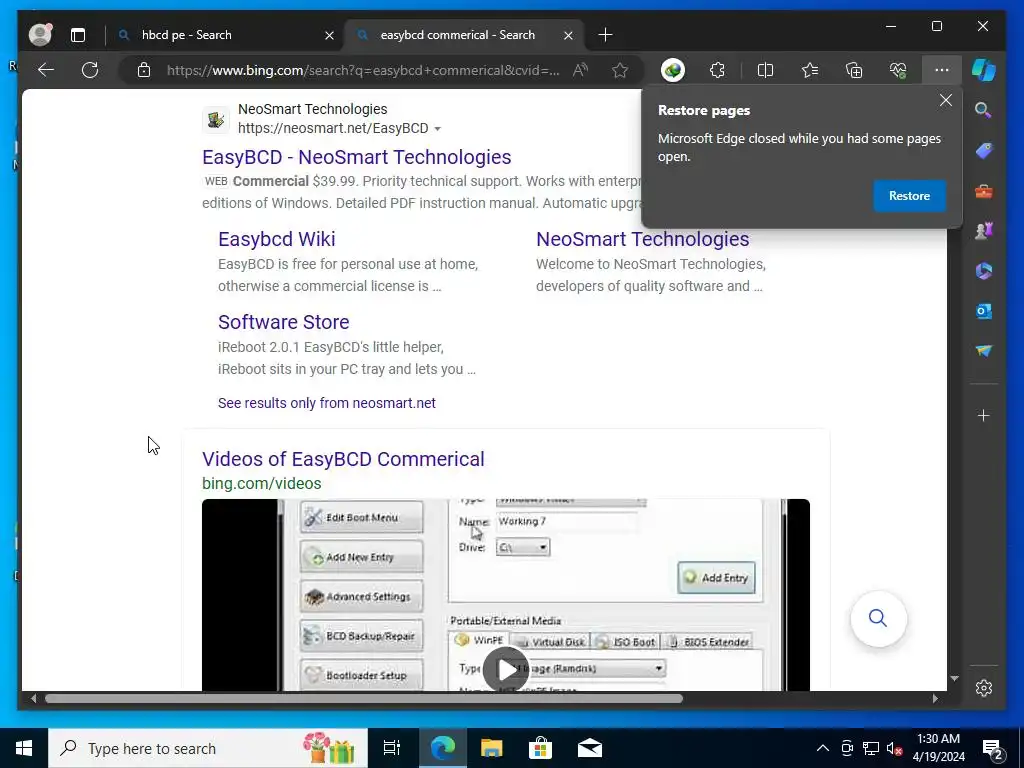Open the Easybcd Wiki link
The height and width of the screenshot is (768, 1024).
[277, 239]
